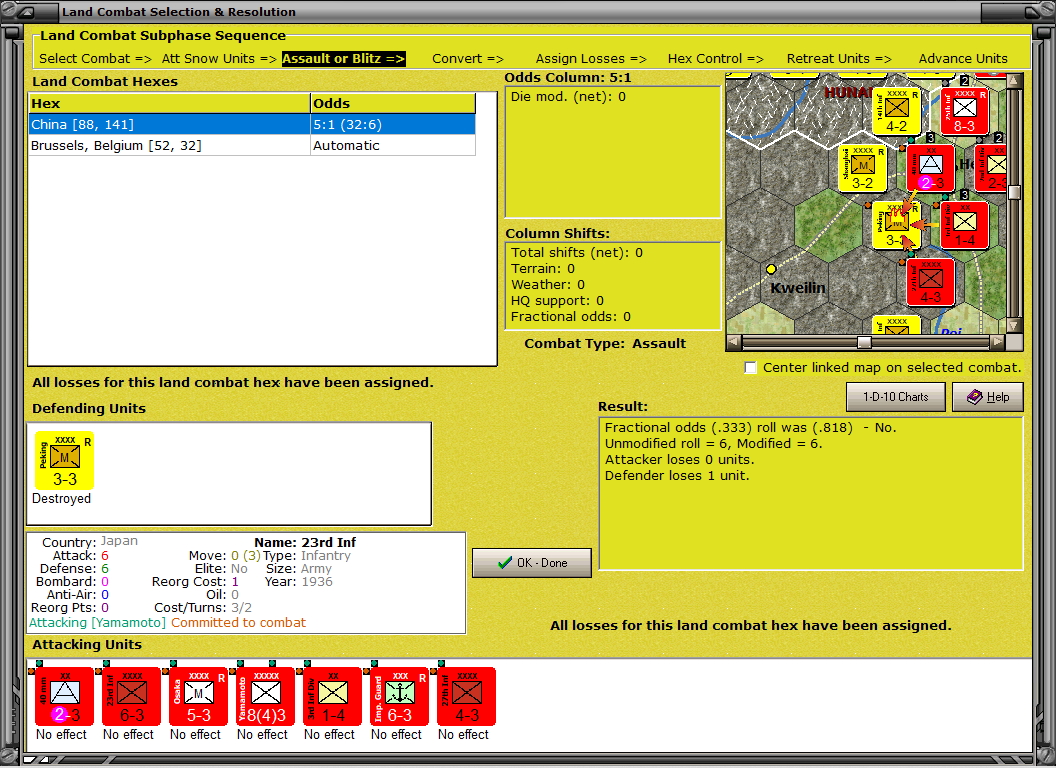This screenshot has width=1056, height=768.
Task: Click the map scroll right arrow
Action: point(997,342)
